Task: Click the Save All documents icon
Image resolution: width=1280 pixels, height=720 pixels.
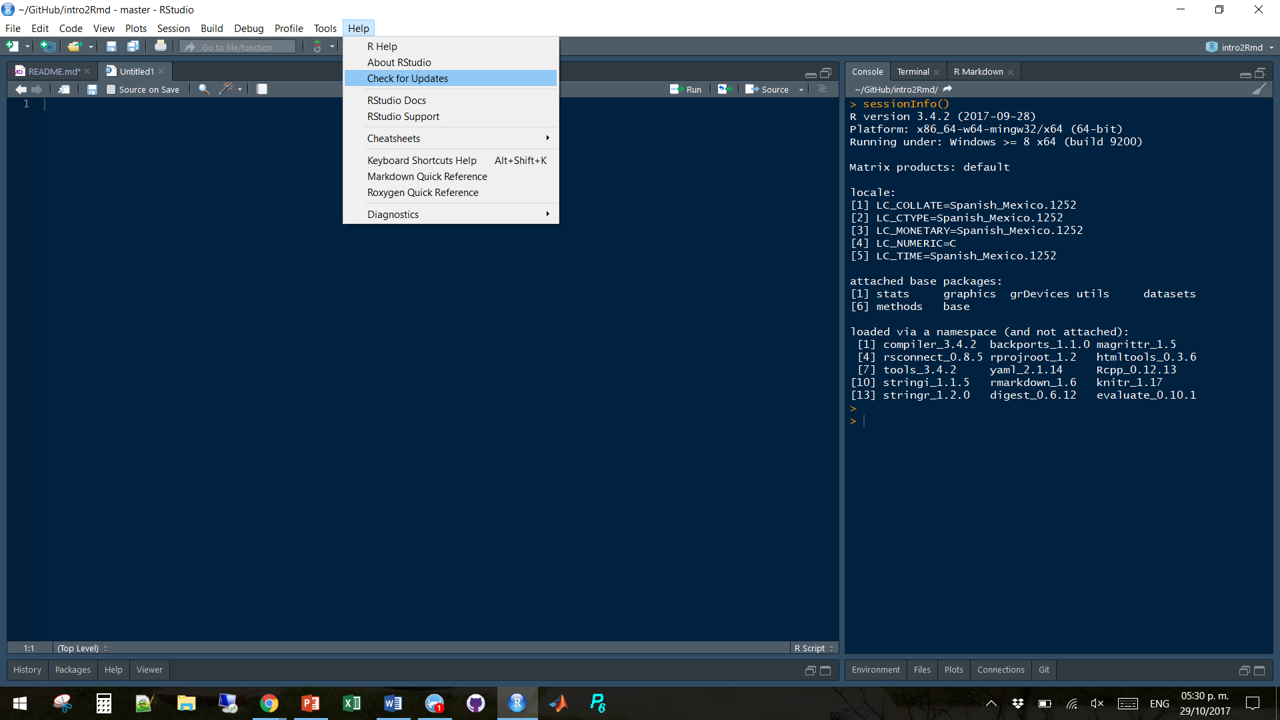Action: [x=133, y=47]
